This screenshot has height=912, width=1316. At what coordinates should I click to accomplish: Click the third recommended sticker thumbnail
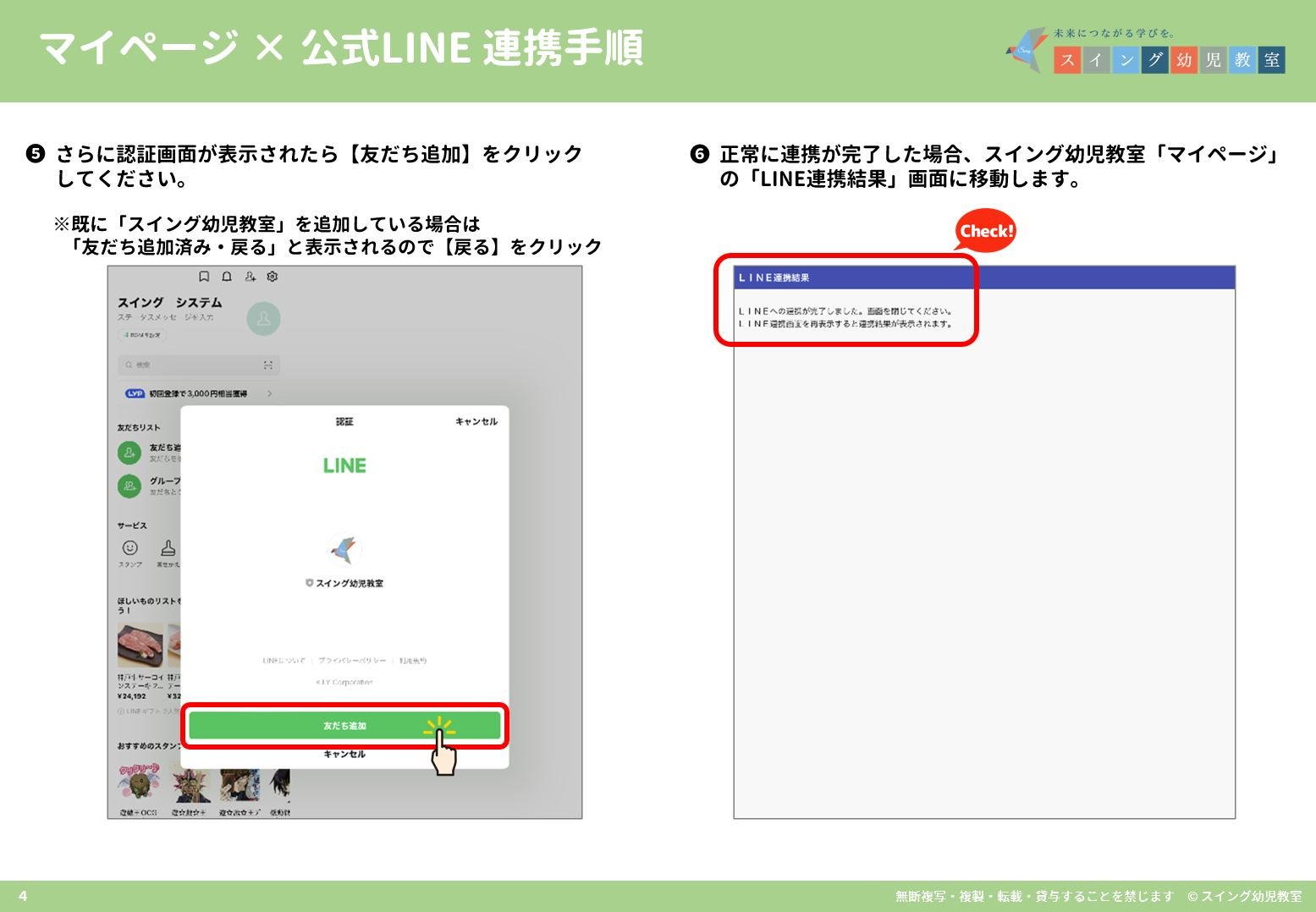[240, 784]
